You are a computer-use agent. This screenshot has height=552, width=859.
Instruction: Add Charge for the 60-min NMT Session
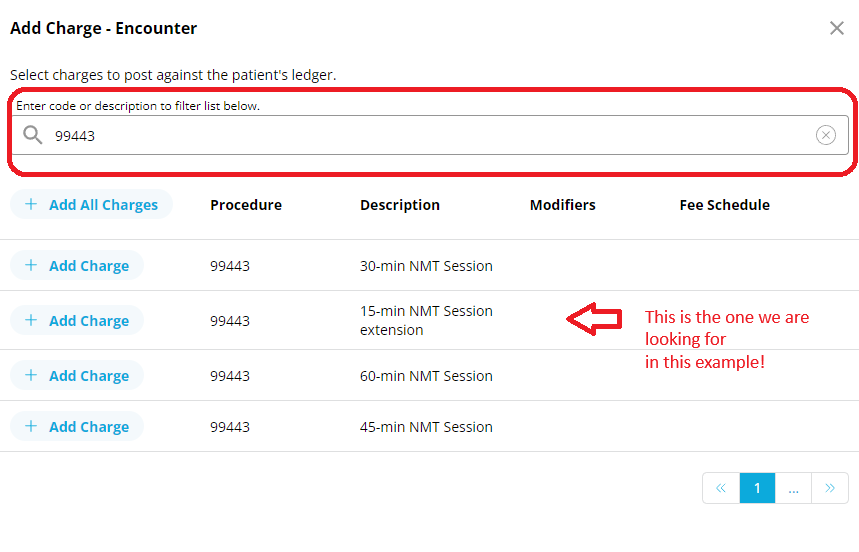click(x=77, y=376)
